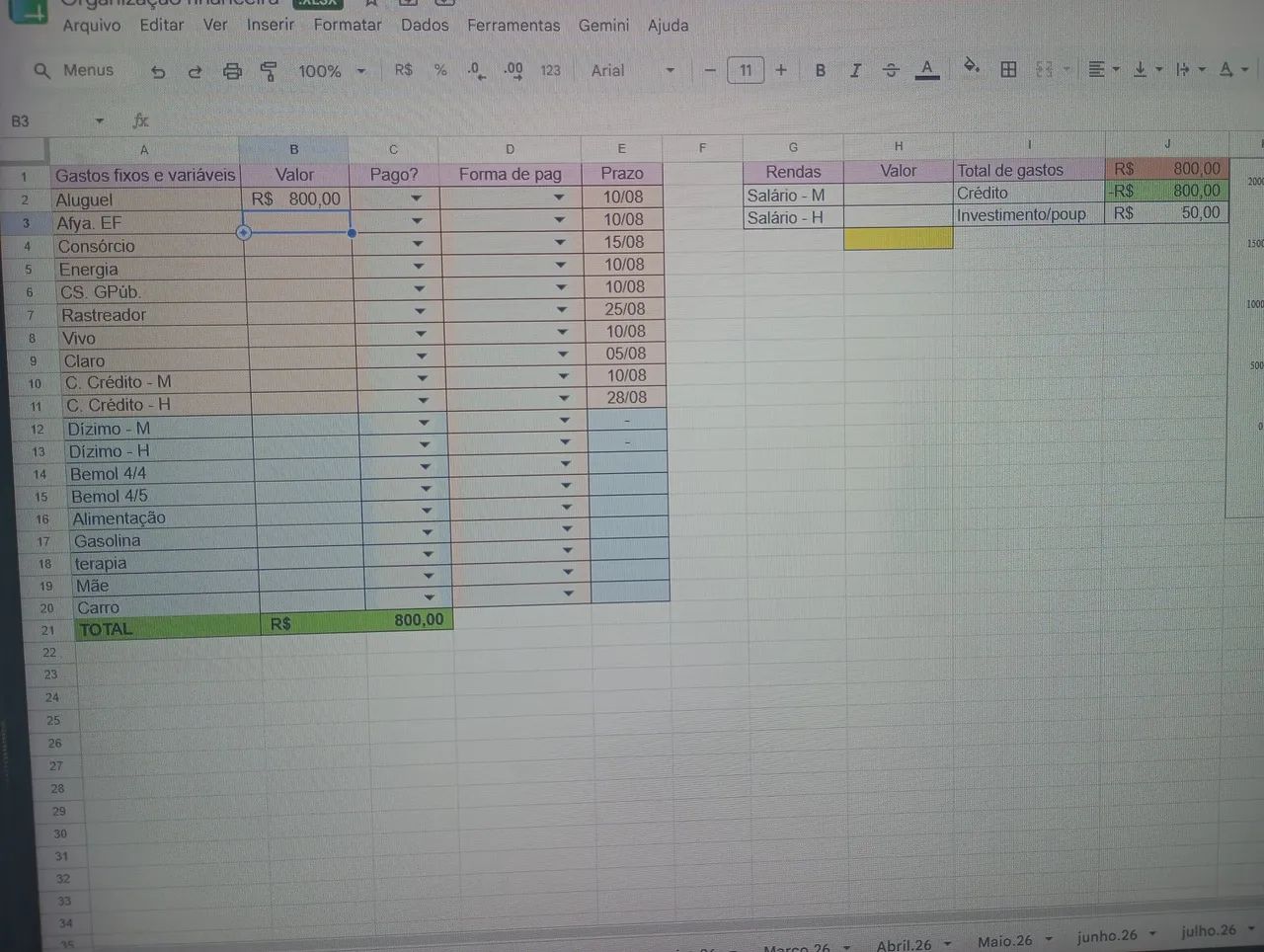Toggle strikethrough formatting
1264x952 pixels.
[x=891, y=70]
